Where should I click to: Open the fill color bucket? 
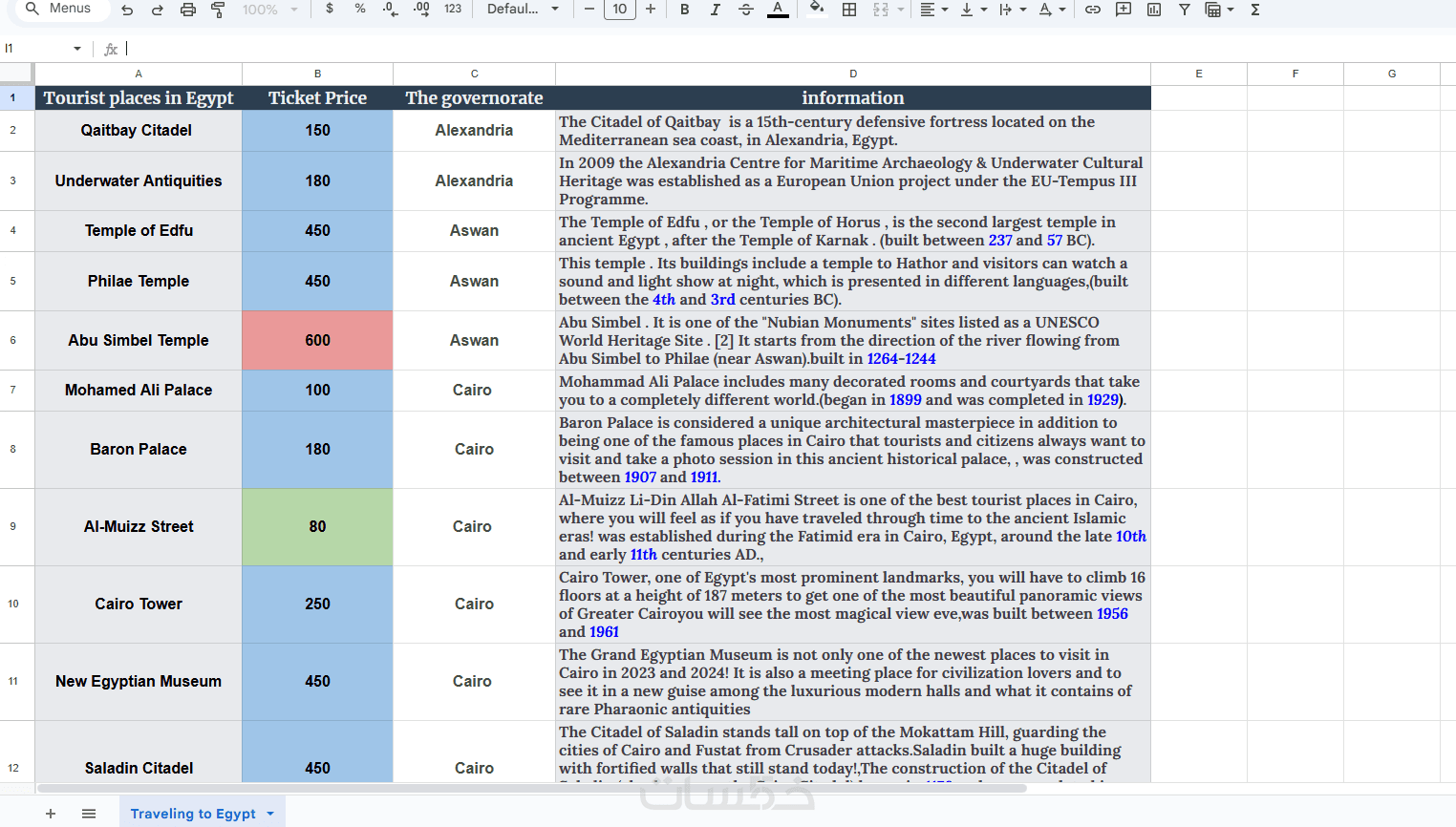(817, 9)
